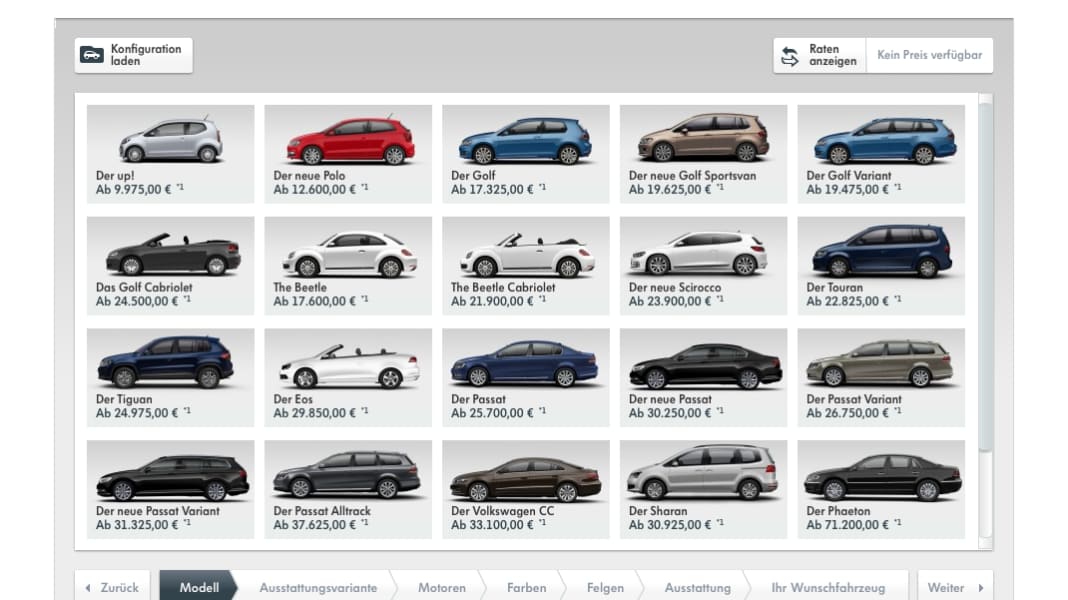The width and height of the screenshot is (1068, 600).
Task: Click the Kein Preis verfügbar field
Action: tap(929, 55)
